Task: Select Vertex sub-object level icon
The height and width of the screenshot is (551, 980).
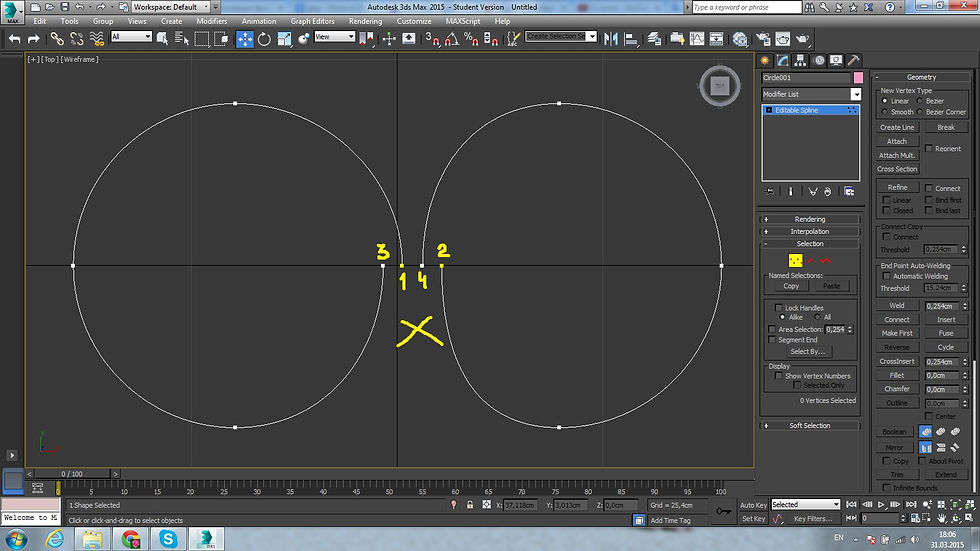Action: 795,260
